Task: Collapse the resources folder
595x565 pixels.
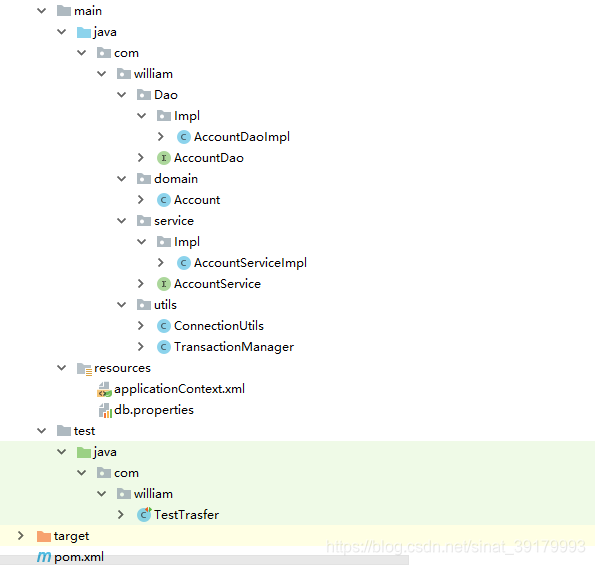Action: tap(61, 368)
